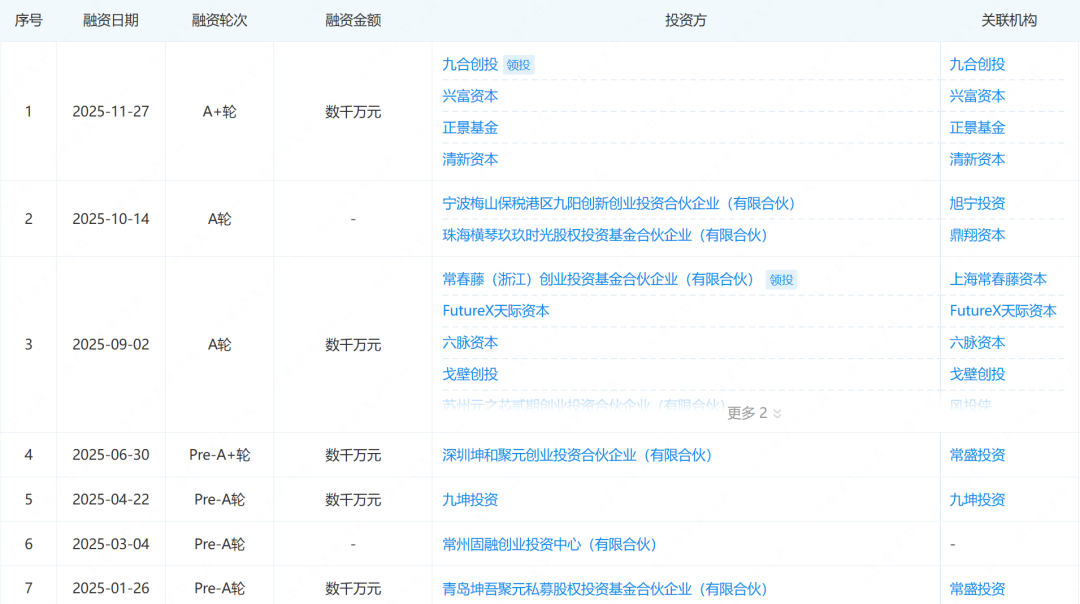Viewport: 1080px width, 604px height.
Task: Open 兴富资本 under 关联机构
Action: [977, 96]
